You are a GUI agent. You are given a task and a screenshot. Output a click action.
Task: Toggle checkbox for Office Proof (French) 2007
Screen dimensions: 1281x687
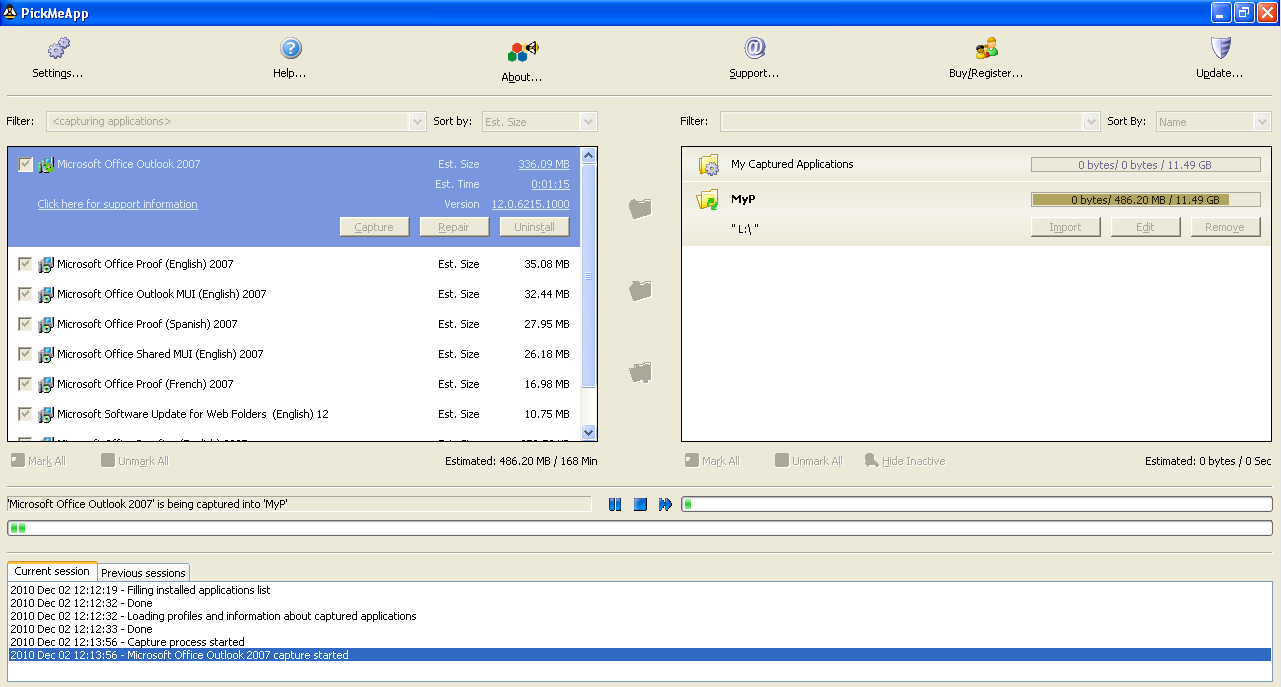[25, 384]
